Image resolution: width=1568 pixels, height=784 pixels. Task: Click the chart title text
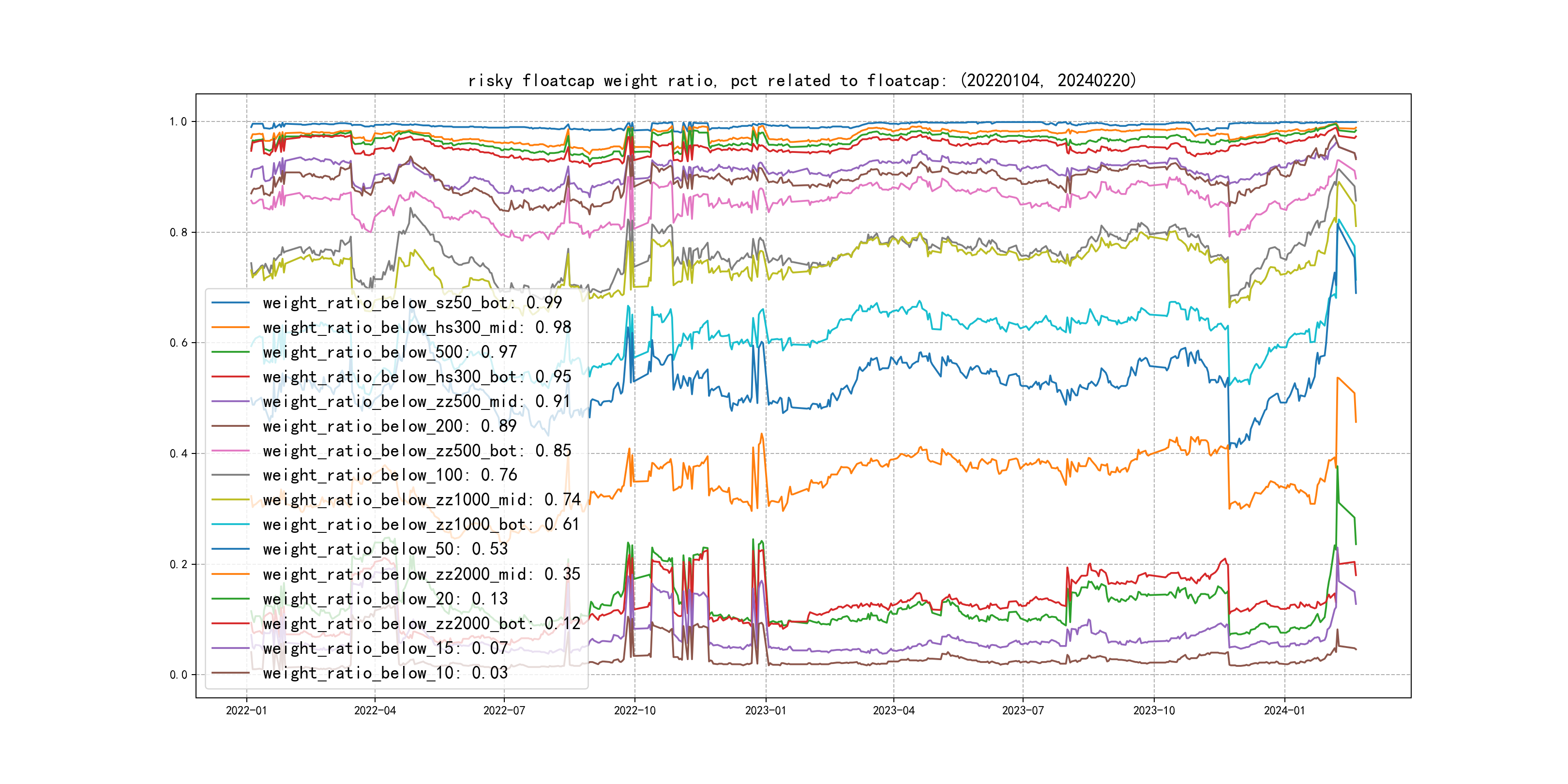801,80
